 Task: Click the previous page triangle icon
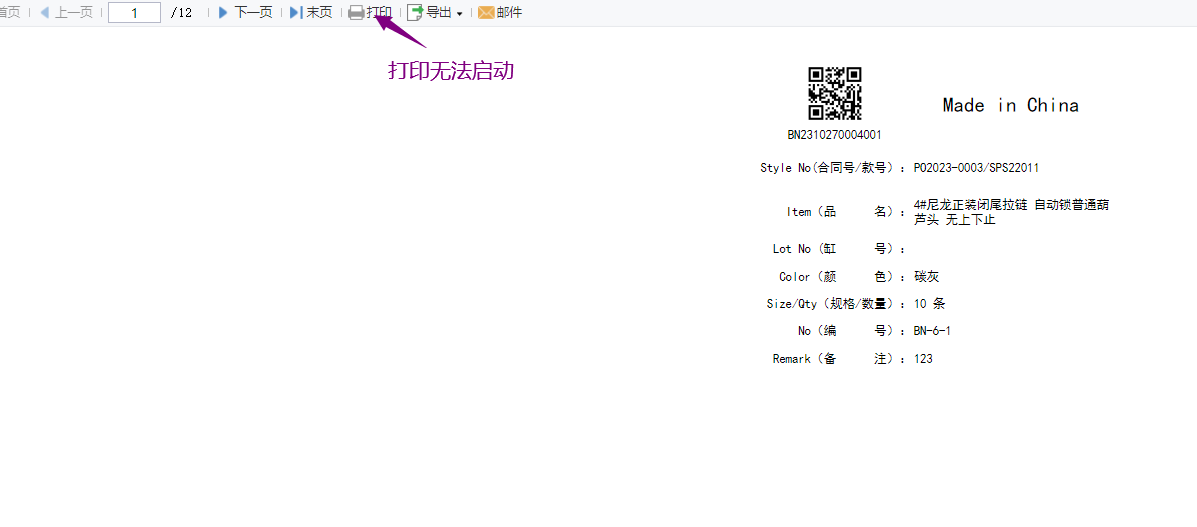pyautogui.click(x=44, y=13)
